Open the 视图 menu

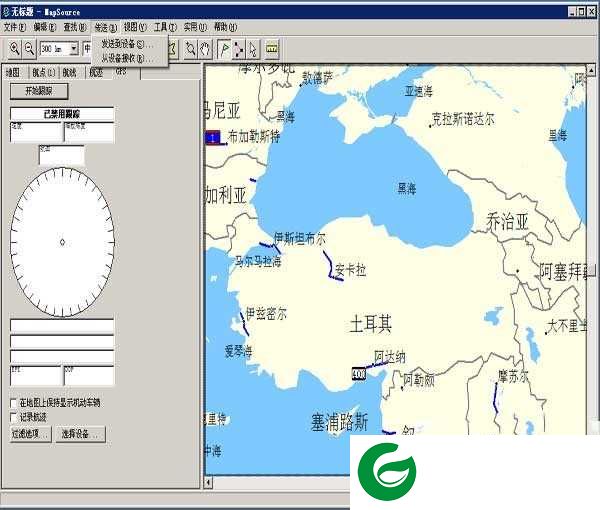(135, 27)
